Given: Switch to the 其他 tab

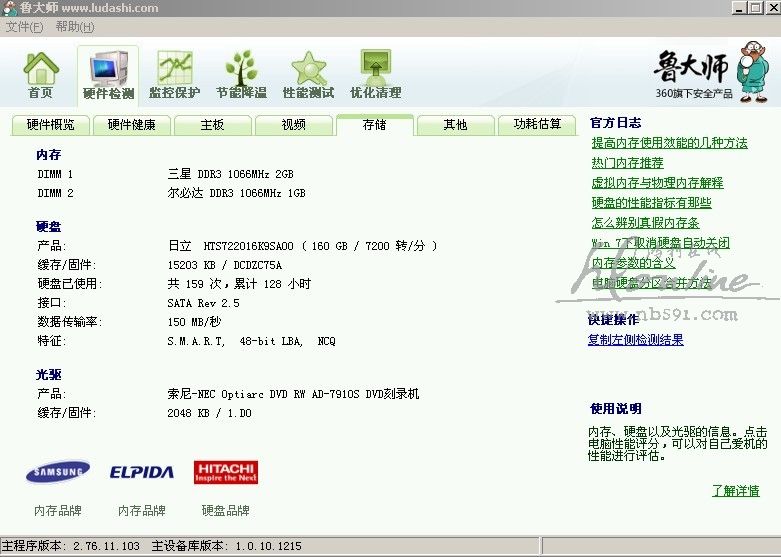Looking at the screenshot, I should (x=456, y=125).
